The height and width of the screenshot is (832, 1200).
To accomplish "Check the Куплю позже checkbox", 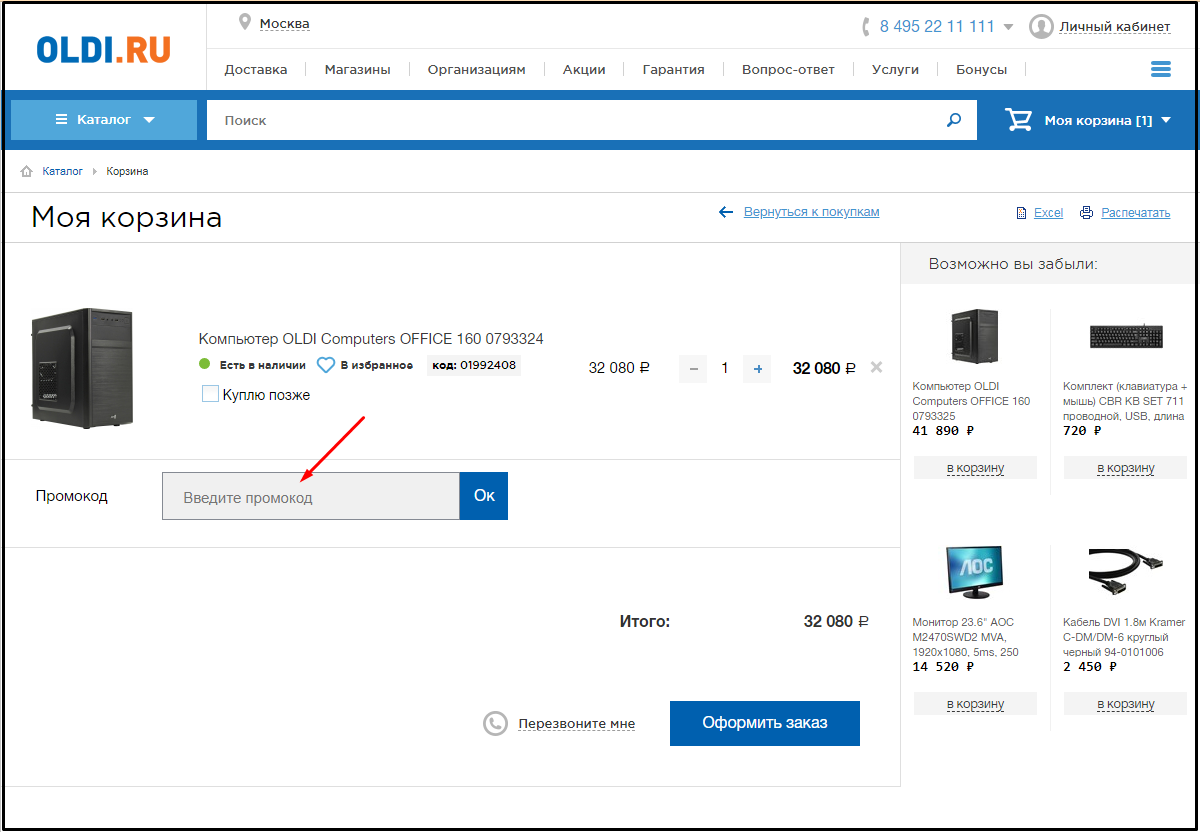I will (x=210, y=394).
